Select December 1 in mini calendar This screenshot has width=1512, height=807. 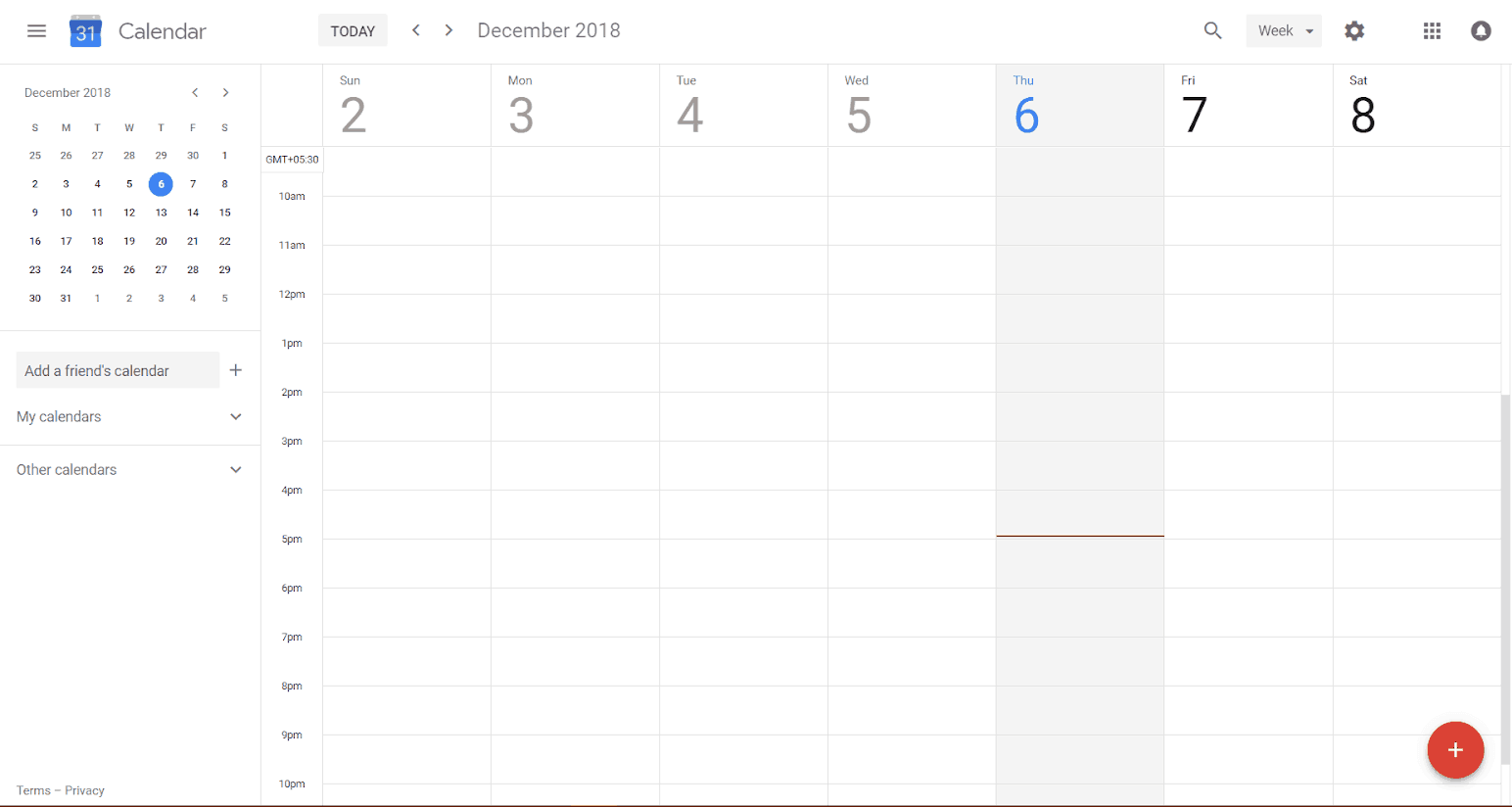(x=224, y=155)
